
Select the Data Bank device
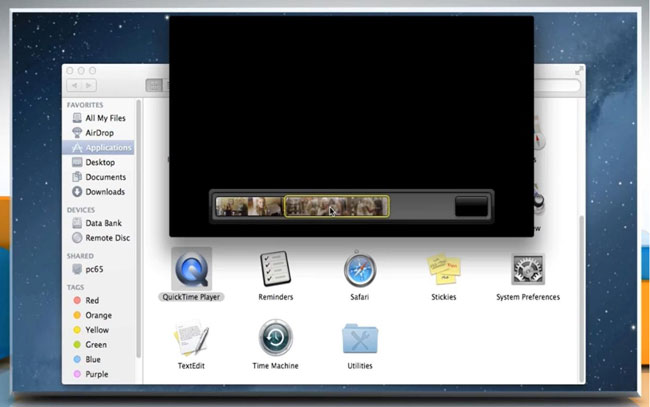click(99, 223)
